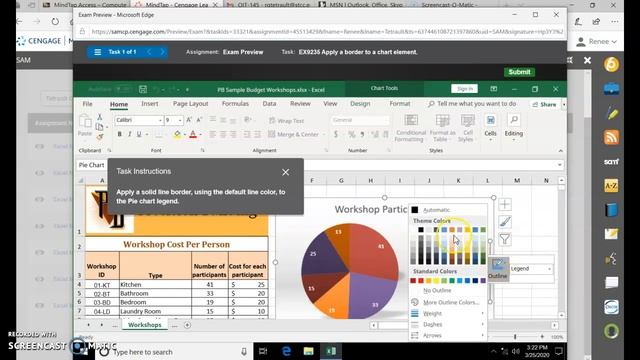Switch to the Formulas tab

[x=235, y=104]
